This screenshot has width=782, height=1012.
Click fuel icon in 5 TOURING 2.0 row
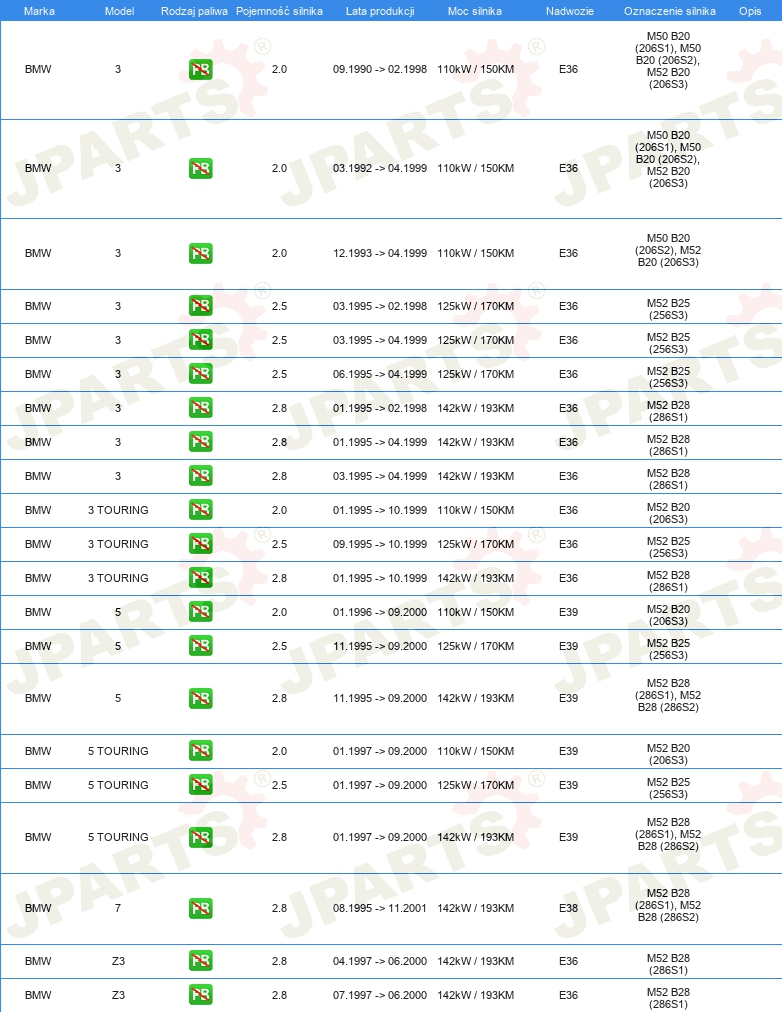pos(201,751)
